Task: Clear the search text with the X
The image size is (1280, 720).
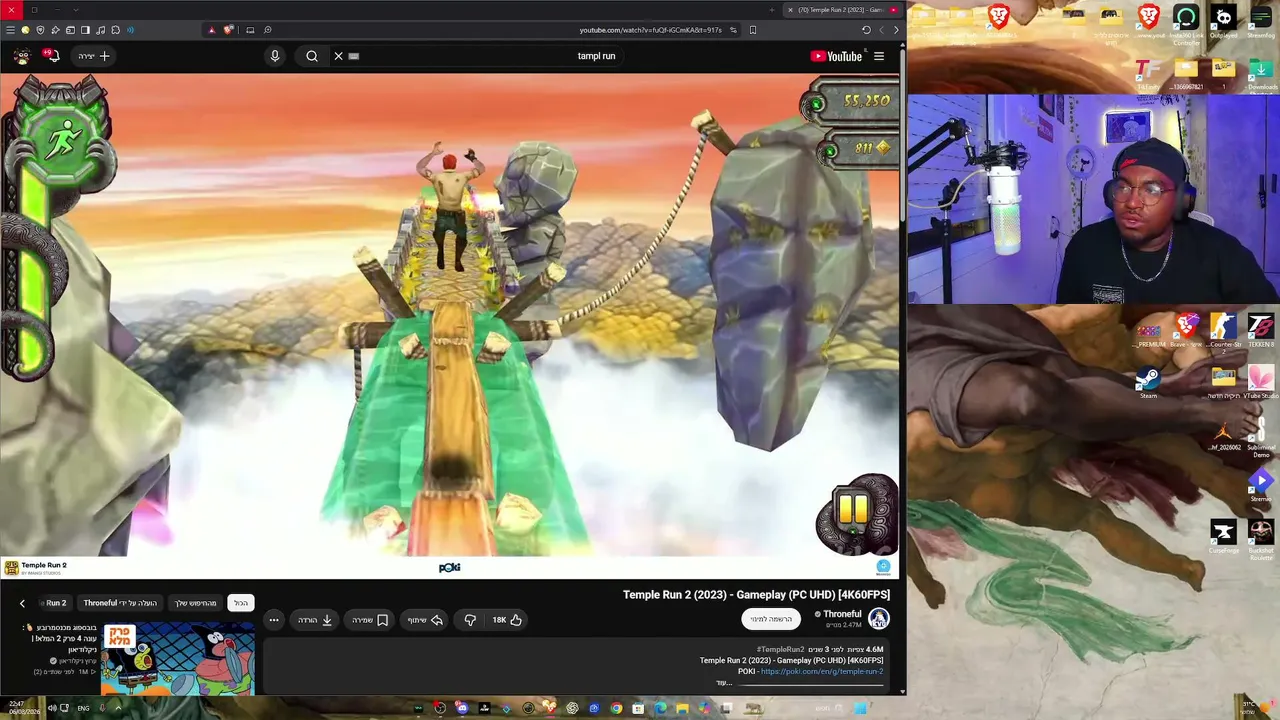Action: 338,56
